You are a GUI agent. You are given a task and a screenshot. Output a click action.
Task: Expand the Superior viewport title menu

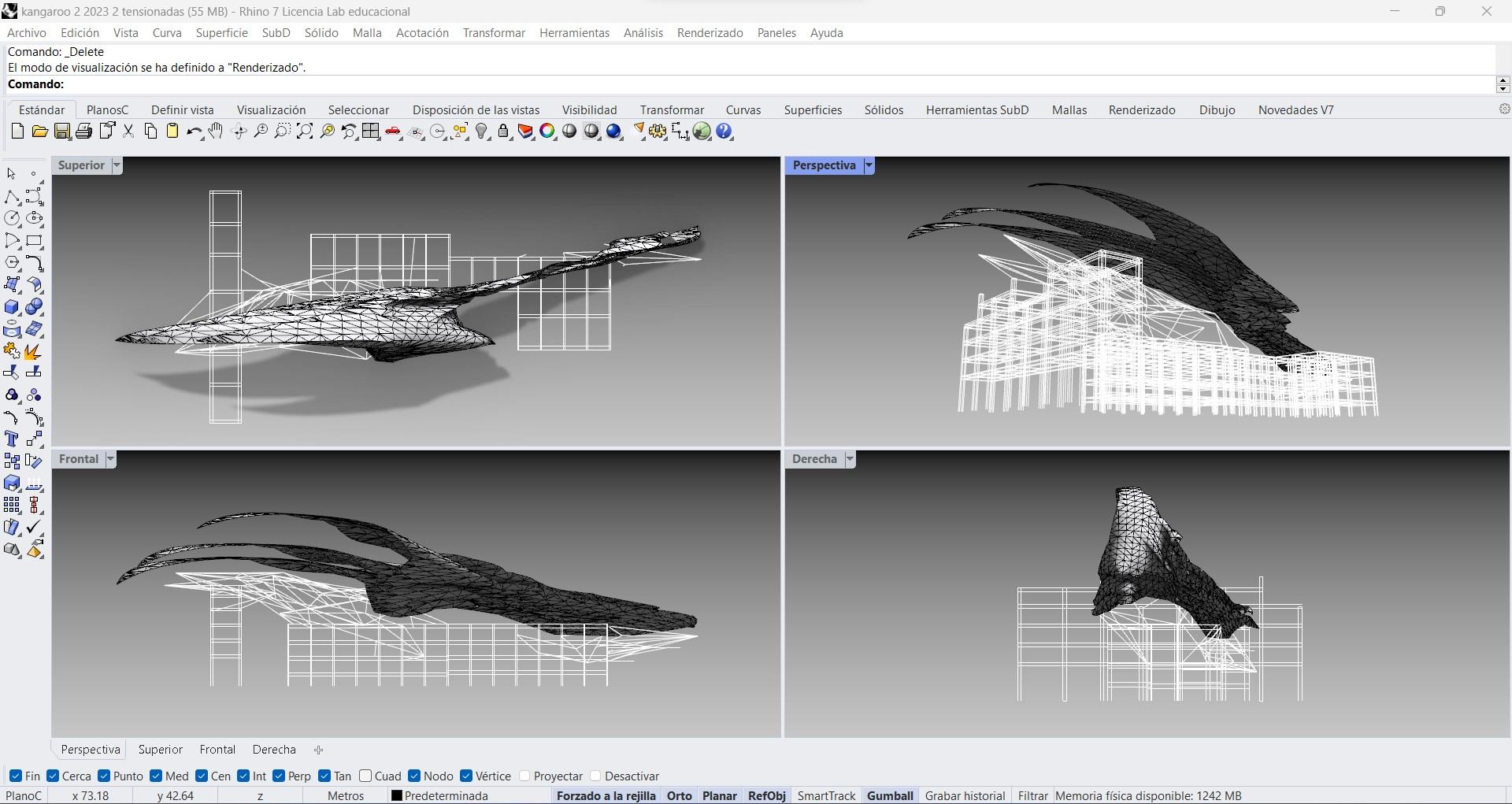coord(117,165)
